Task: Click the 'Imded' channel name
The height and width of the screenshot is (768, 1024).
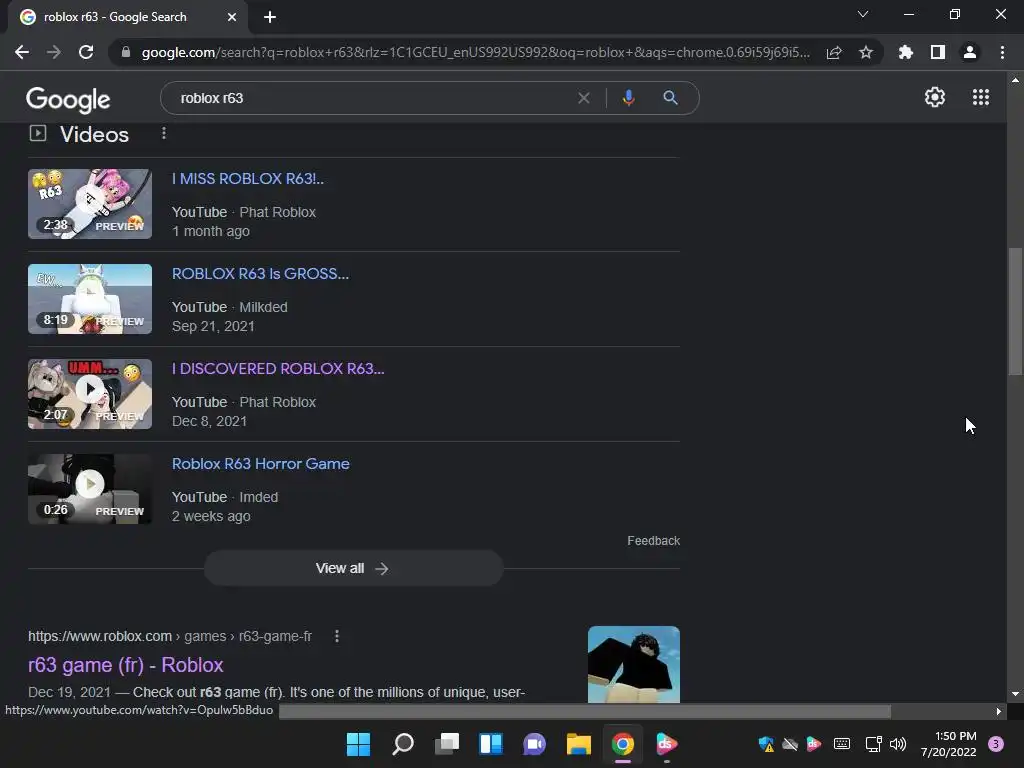Action: [259, 497]
